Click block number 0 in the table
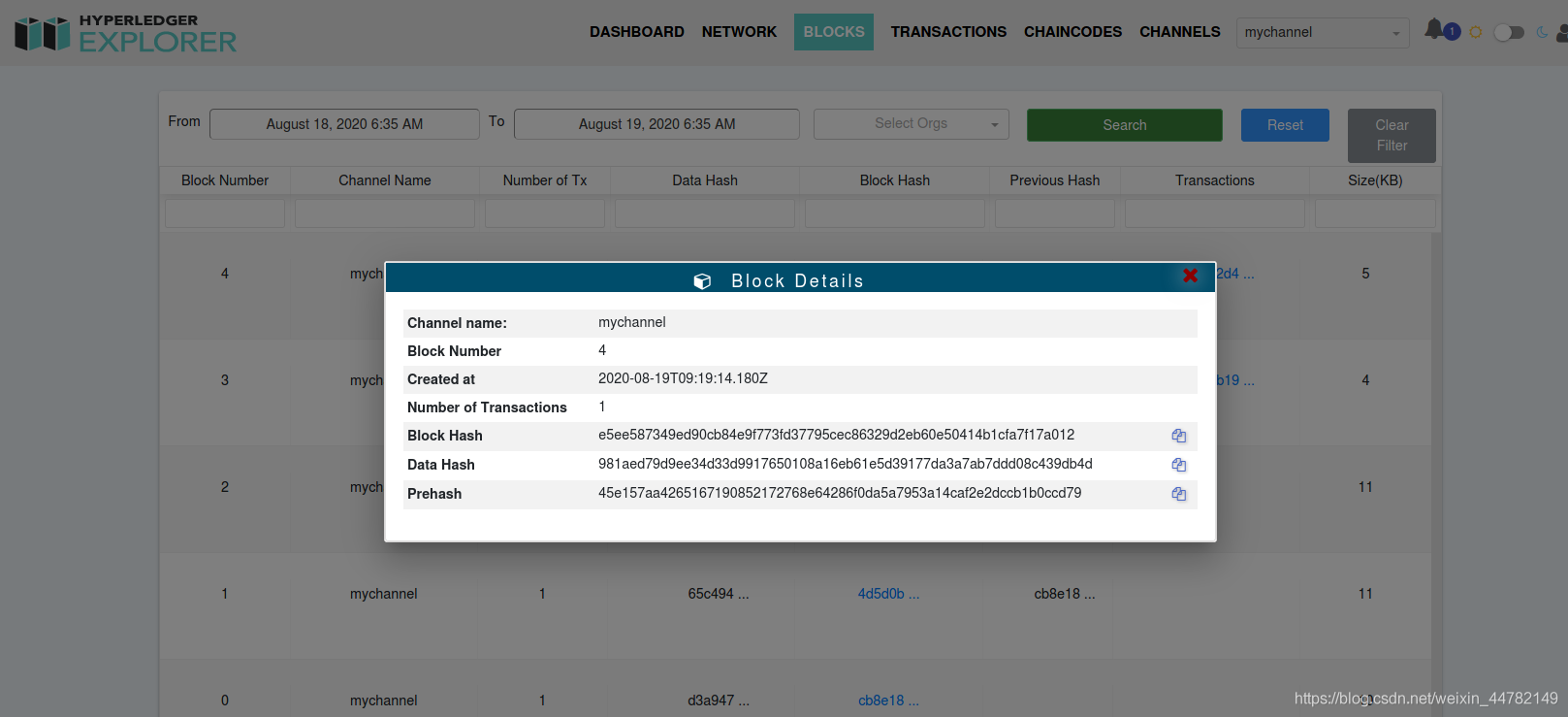This screenshot has width=1568, height=717. pyautogui.click(x=225, y=701)
